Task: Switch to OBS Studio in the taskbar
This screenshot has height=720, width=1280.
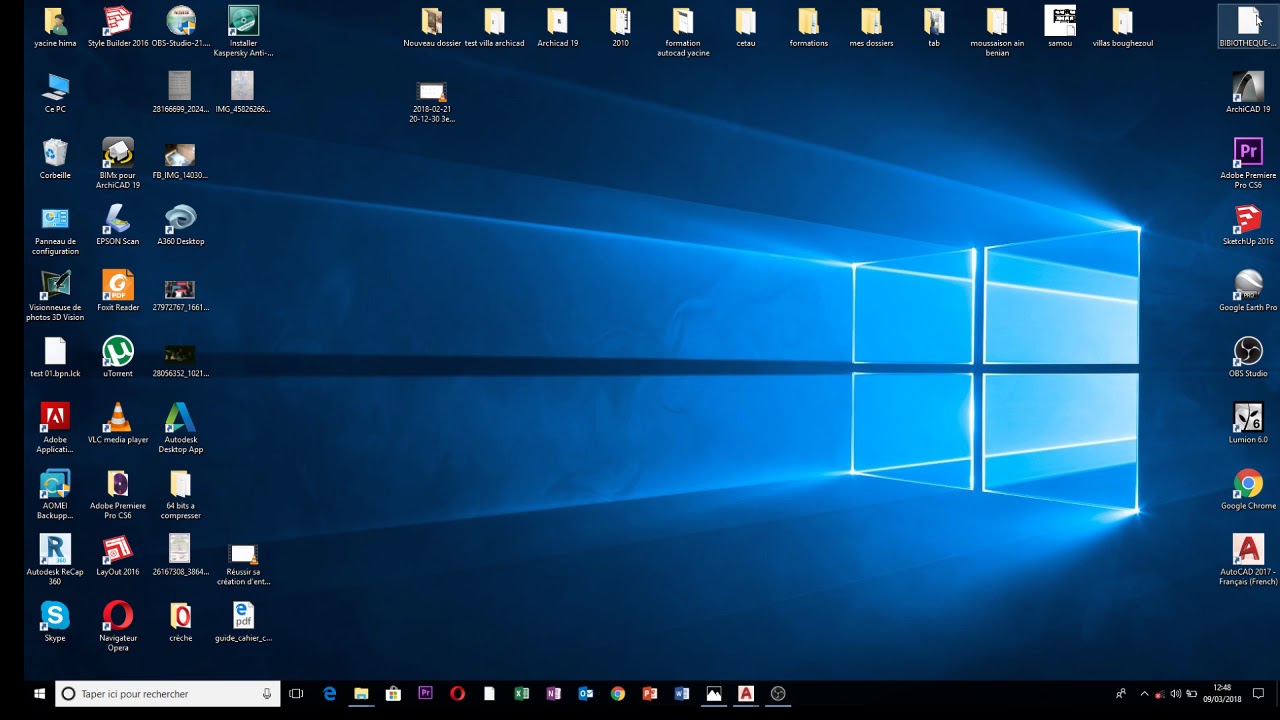Action: 777,693
